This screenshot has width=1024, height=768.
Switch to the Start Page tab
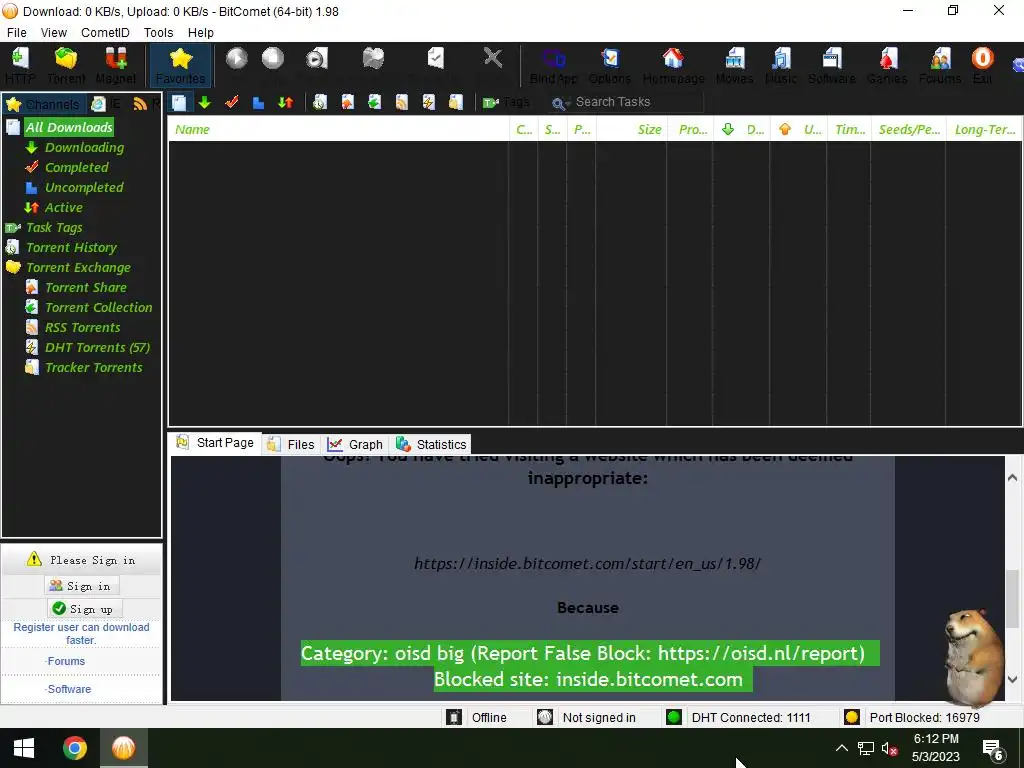[216, 443]
